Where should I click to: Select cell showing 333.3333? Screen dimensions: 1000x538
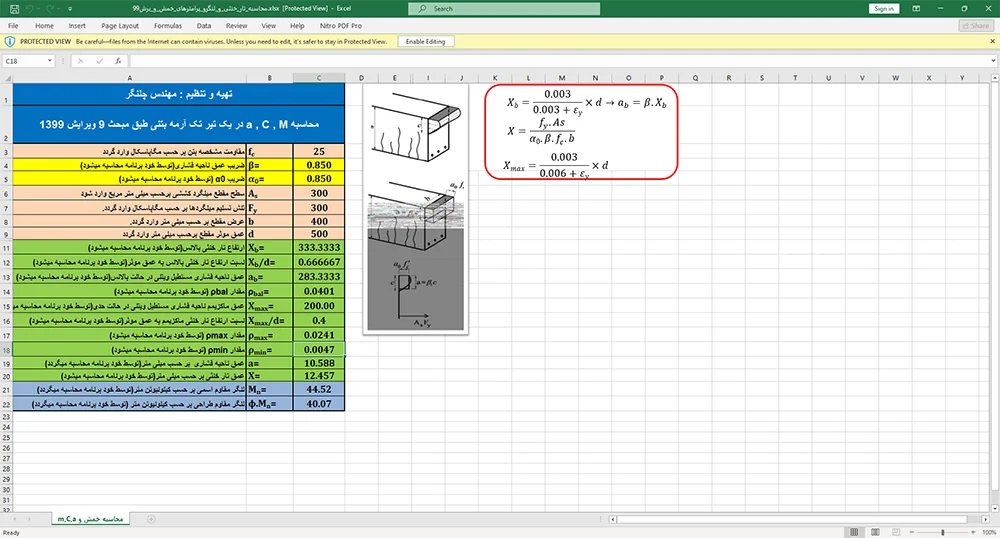point(319,248)
